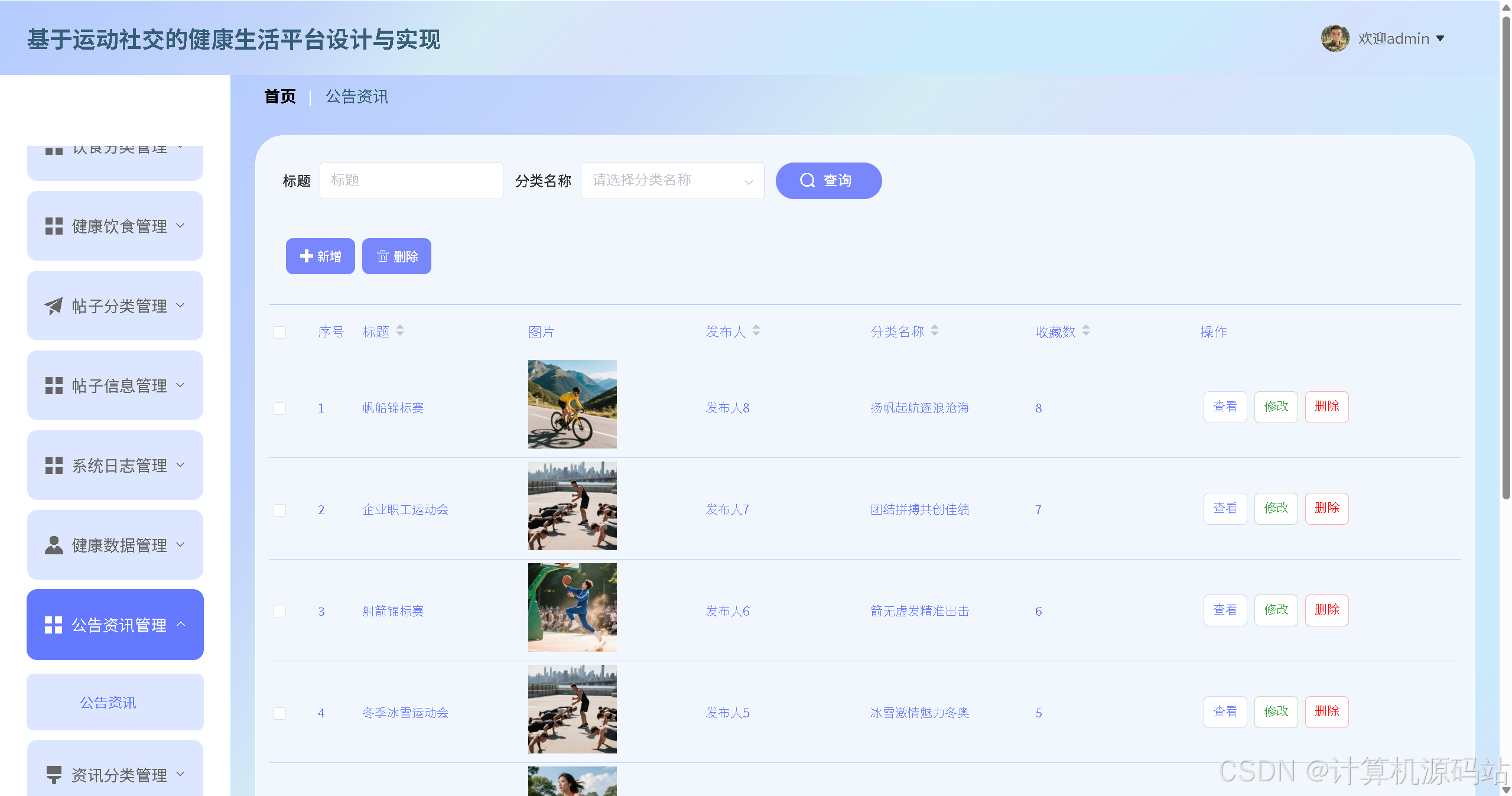
Task: Click the trash icon on toolbar 删除 button
Action: 383,256
